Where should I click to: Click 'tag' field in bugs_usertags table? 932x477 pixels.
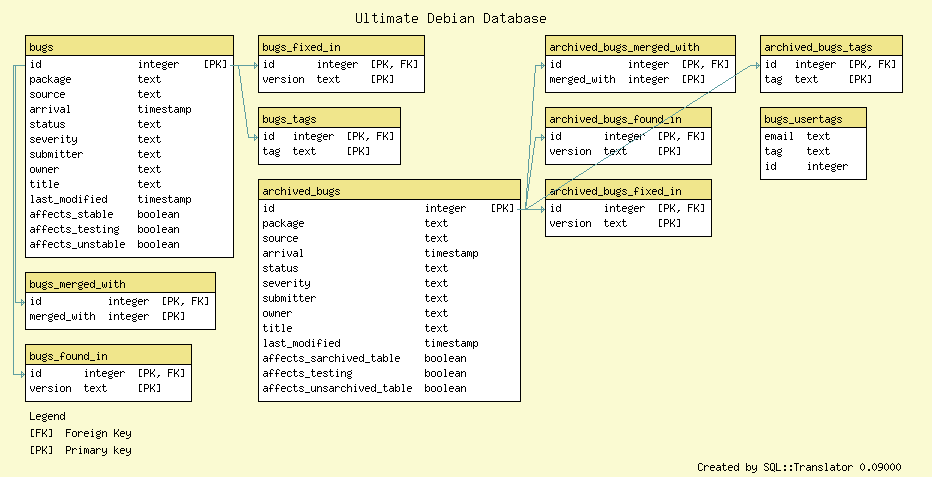[x=773, y=151]
